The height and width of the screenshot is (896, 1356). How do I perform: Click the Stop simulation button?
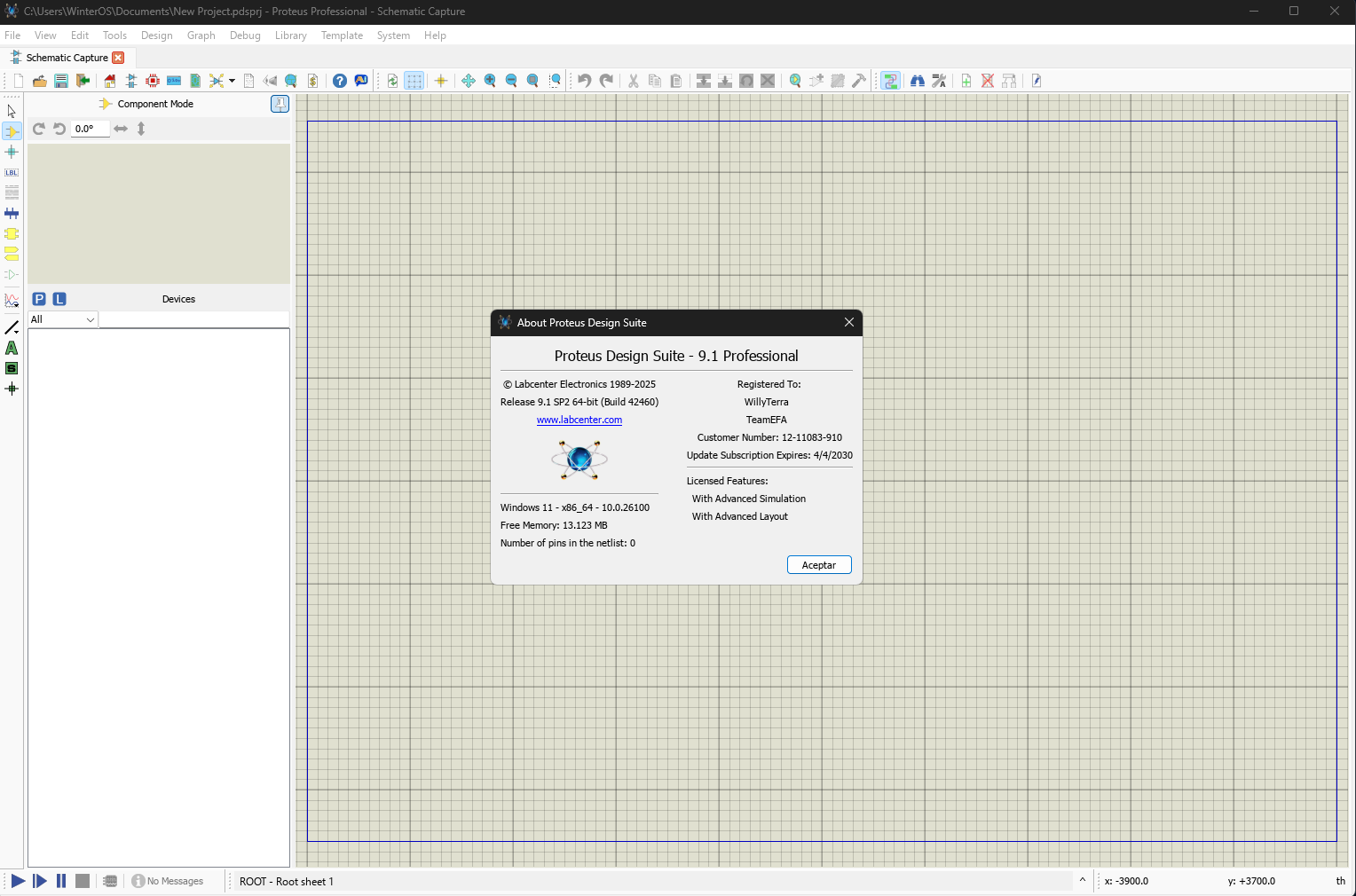[83, 881]
